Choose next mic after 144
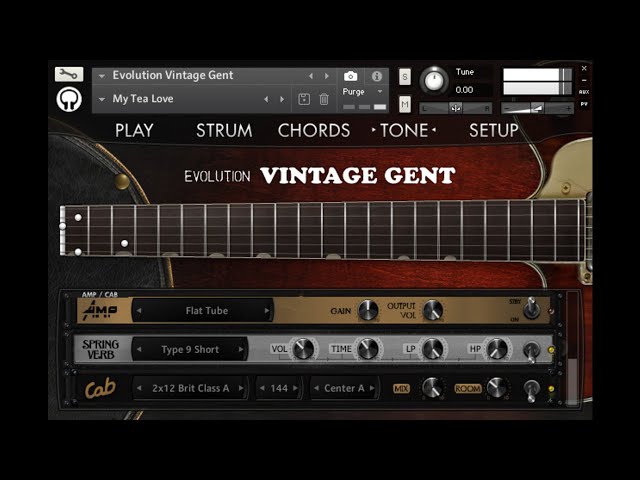Image resolution: width=640 pixels, height=480 pixels. [296, 388]
